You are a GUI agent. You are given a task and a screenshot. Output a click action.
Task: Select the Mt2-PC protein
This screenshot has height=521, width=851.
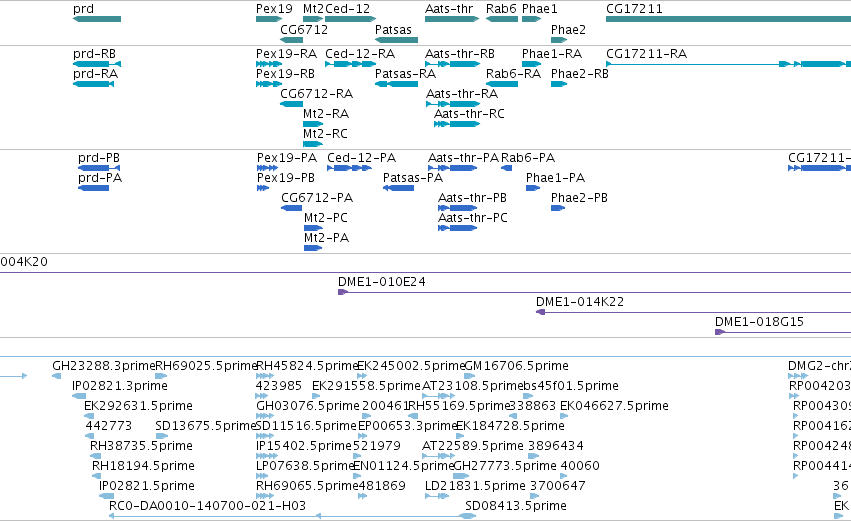(313, 228)
